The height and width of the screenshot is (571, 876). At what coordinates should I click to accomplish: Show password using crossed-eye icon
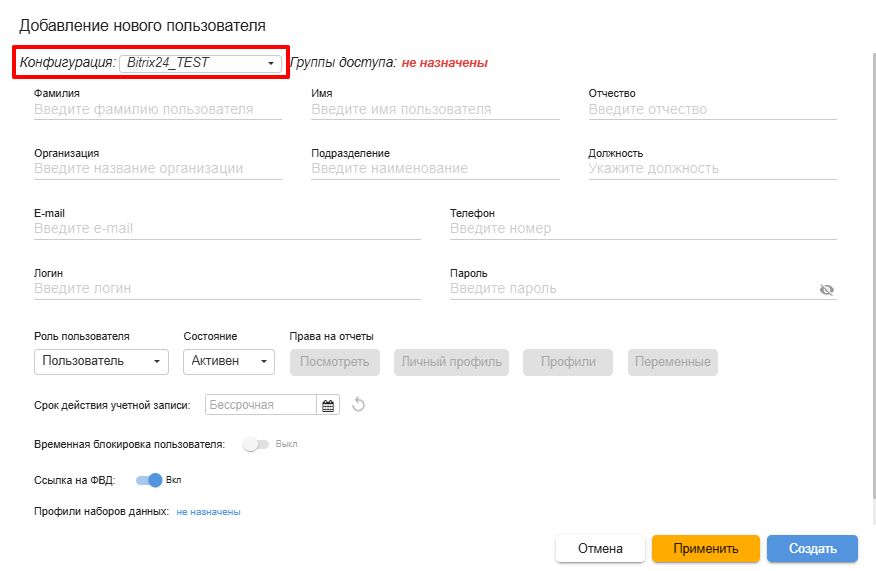(x=826, y=289)
